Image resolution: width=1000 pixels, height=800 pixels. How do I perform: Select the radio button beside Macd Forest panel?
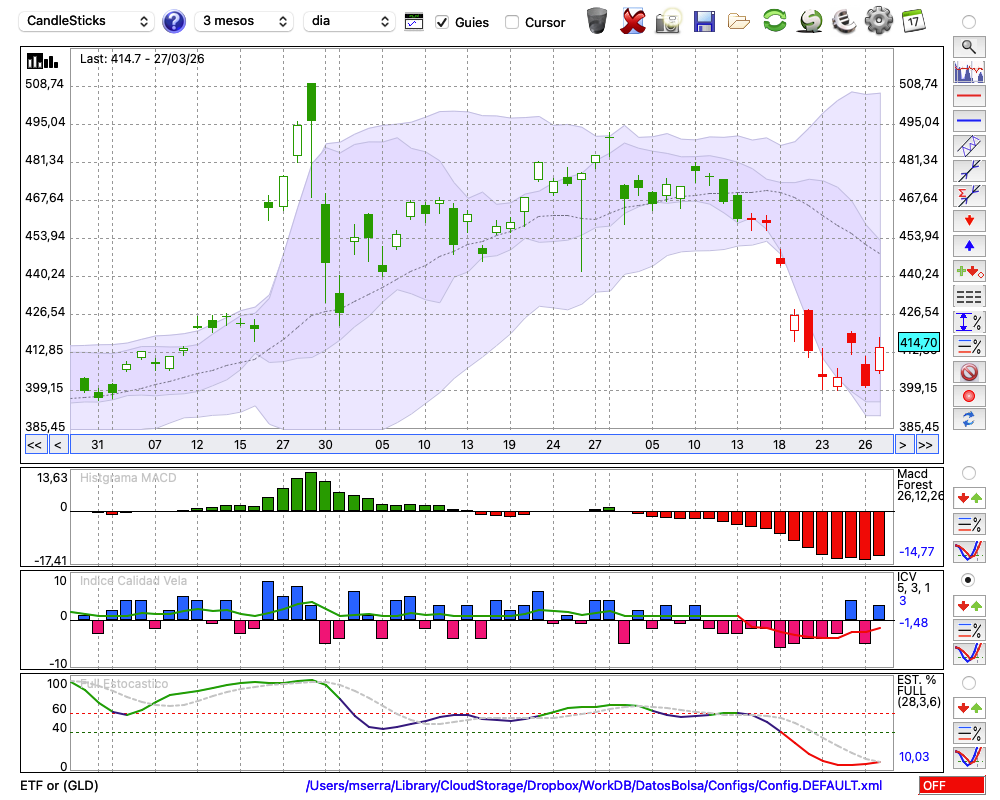968,472
